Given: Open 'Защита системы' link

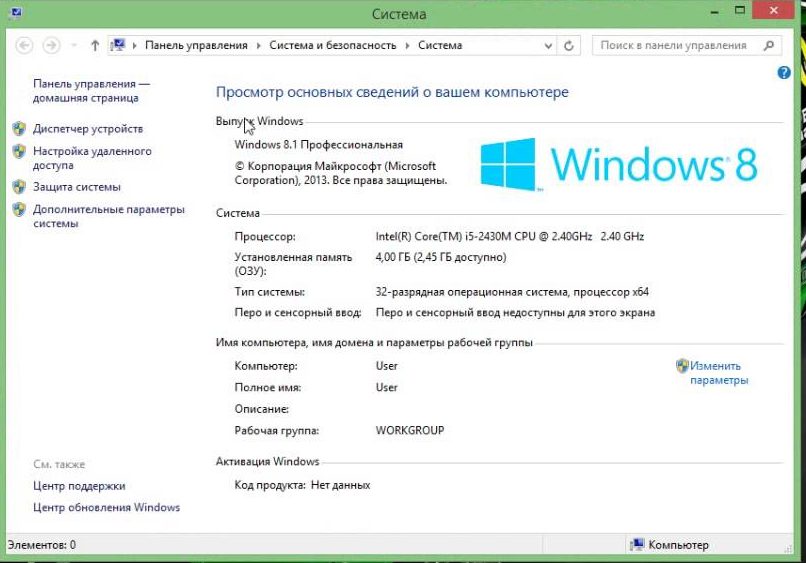Looking at the screenshot, I should pyautogui.click(x=77, y=187).
